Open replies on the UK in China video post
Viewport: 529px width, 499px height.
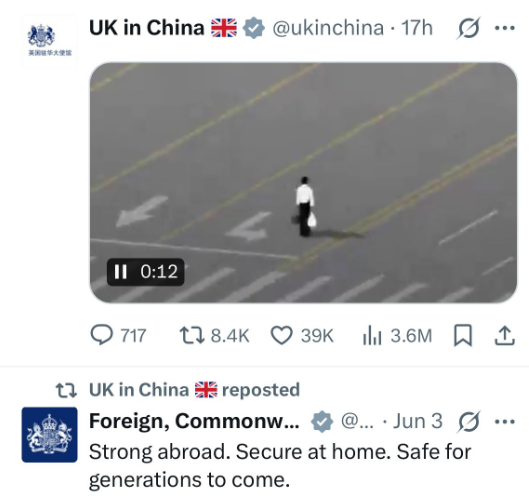pos(118,336)
